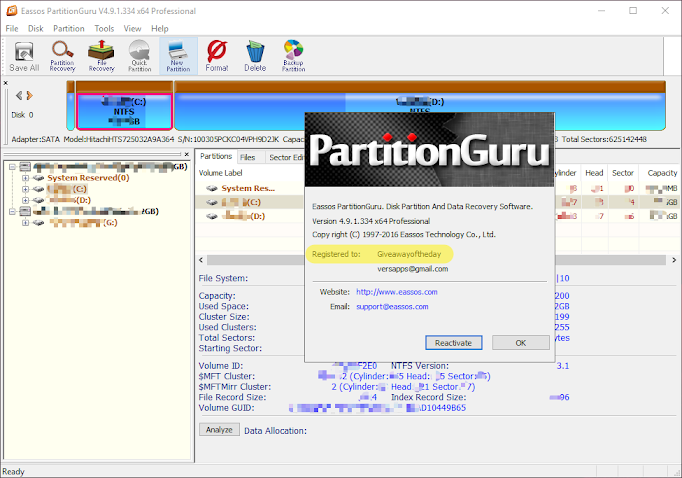Click the Sector column header
Screen dimensions: 682x478
623,173
